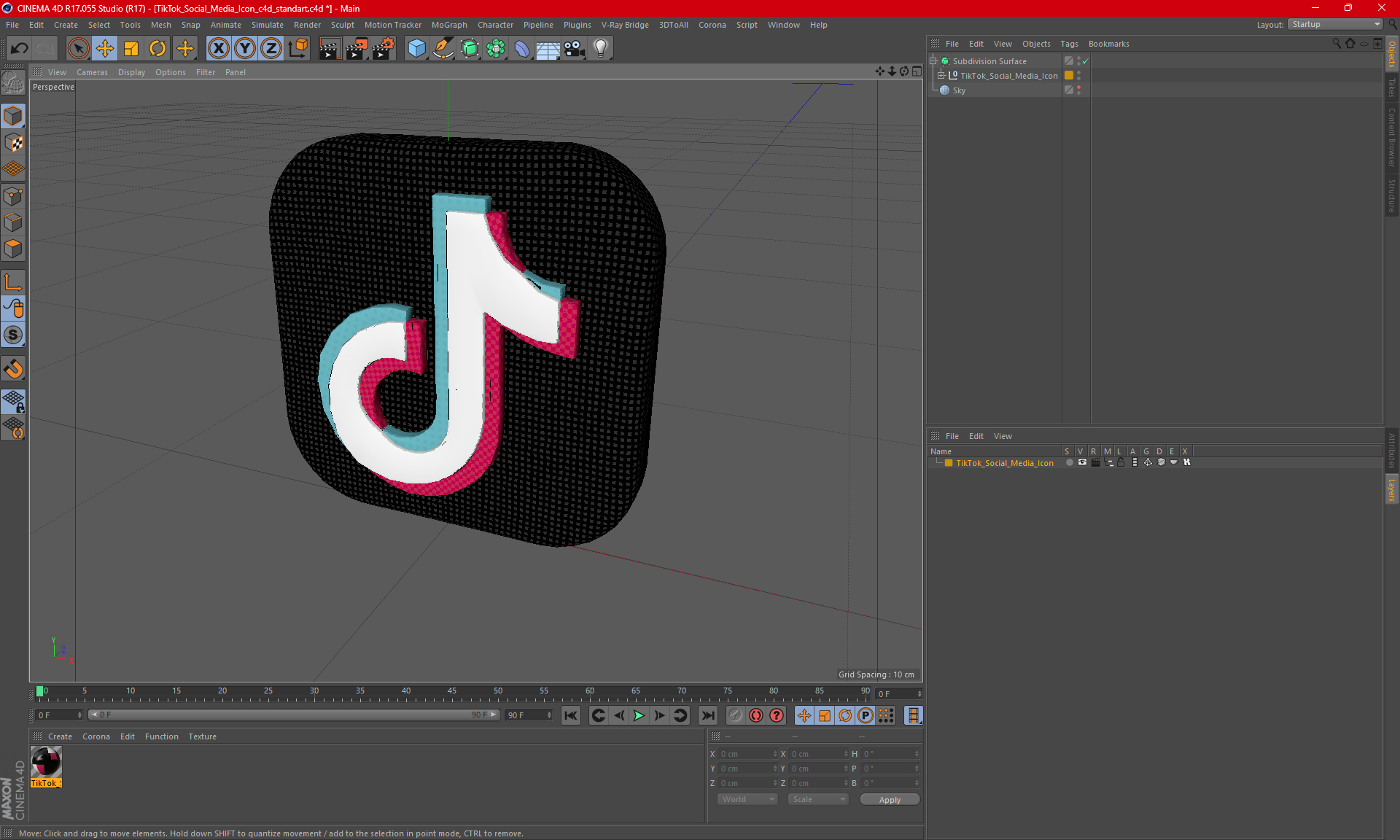Open the MoGraph menu
The width and height of the screenshot is (1400, 840).
[x=449, y=25]
